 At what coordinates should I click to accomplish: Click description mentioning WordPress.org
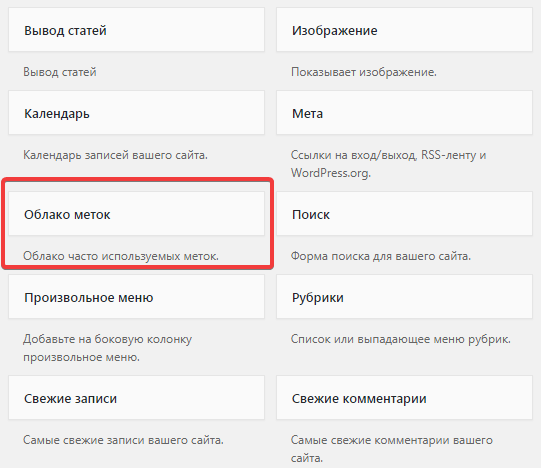[x=388, y=164]
